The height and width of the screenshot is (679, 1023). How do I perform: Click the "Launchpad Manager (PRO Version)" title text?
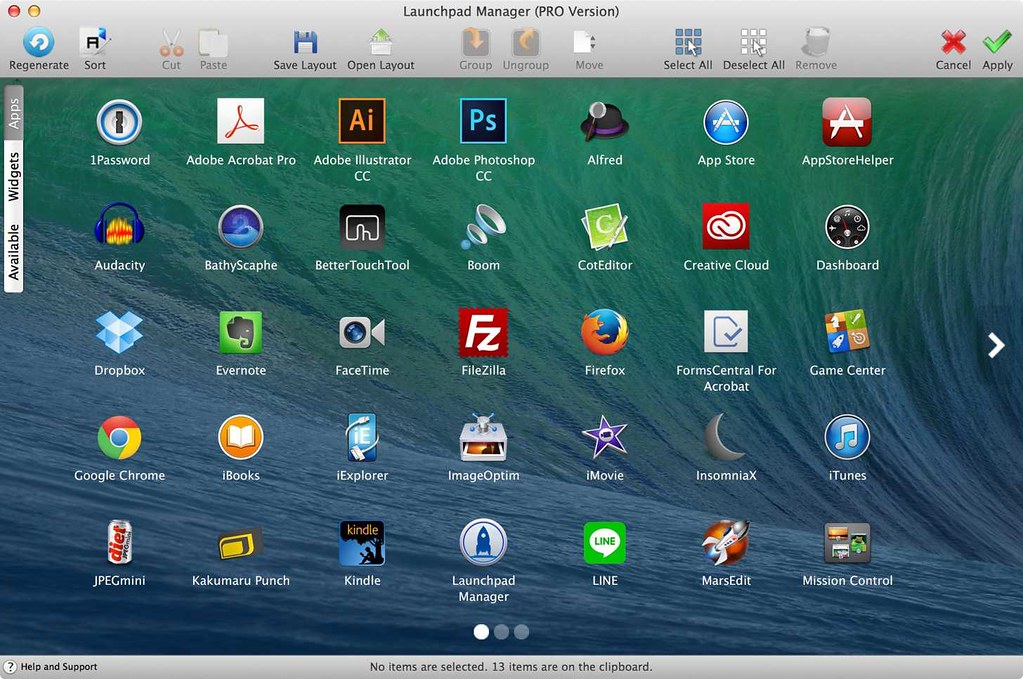coord(511,11)
